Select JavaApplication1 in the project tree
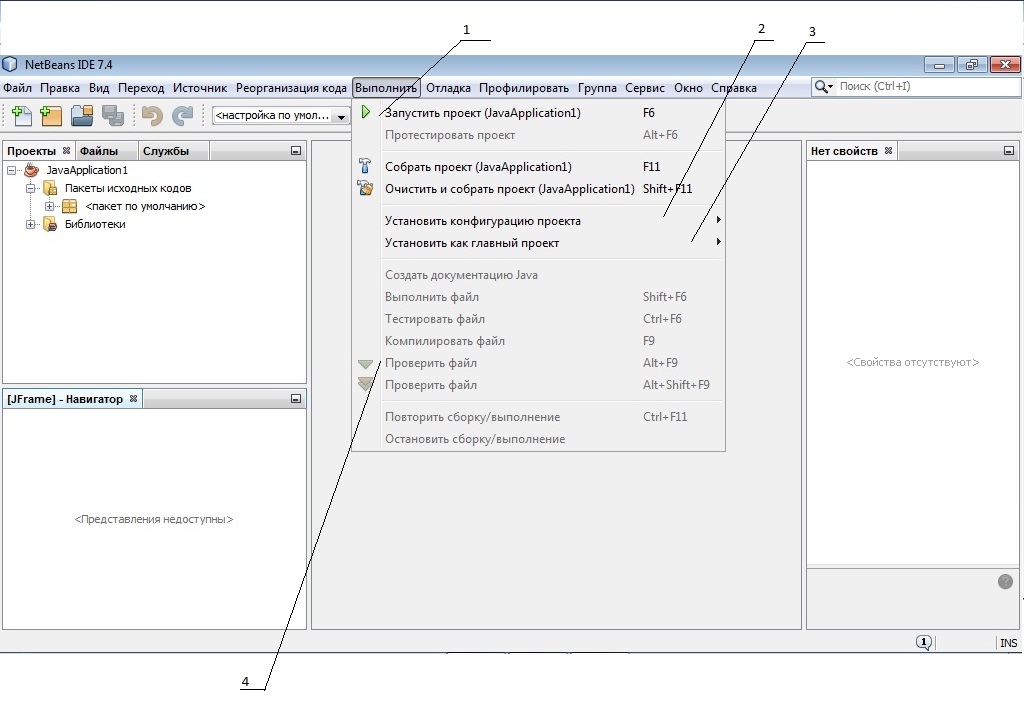The image size is (1024, 715). [87, 170]
